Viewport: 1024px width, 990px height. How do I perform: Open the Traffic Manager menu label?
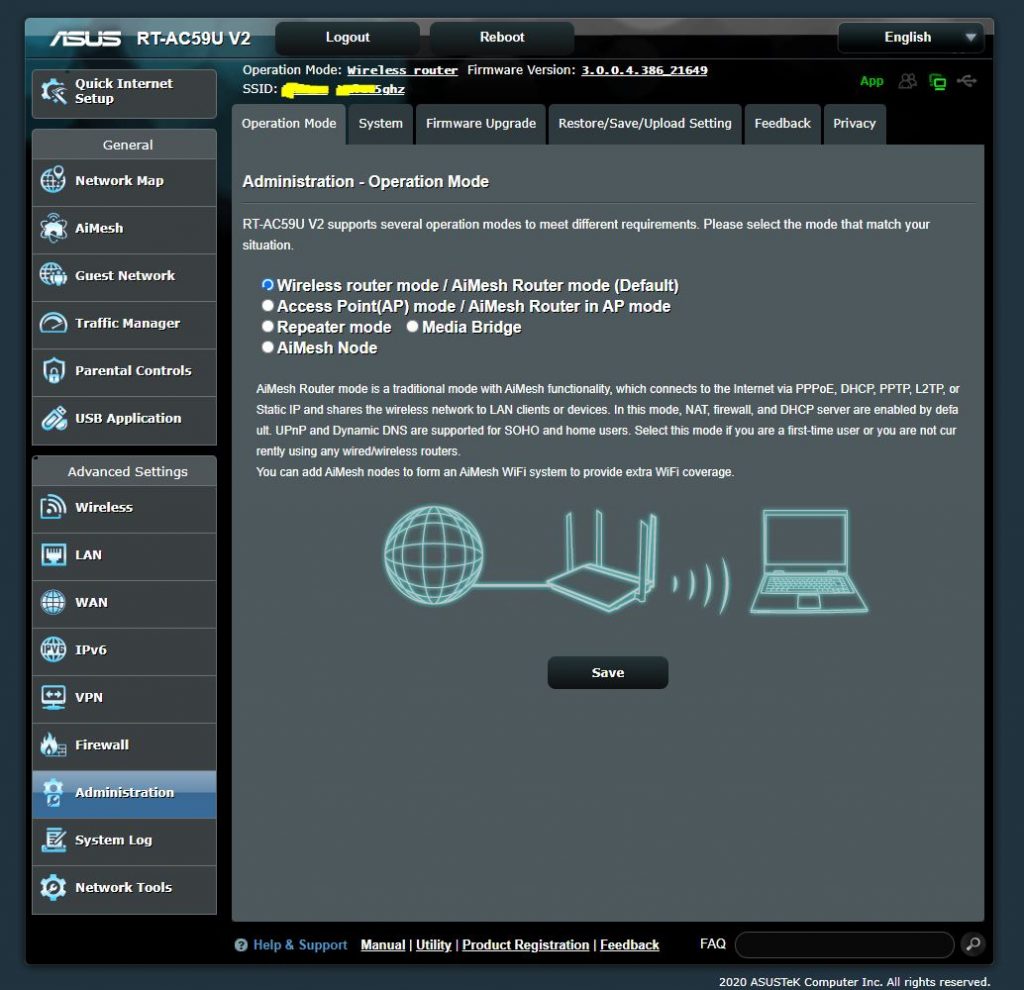127,323
